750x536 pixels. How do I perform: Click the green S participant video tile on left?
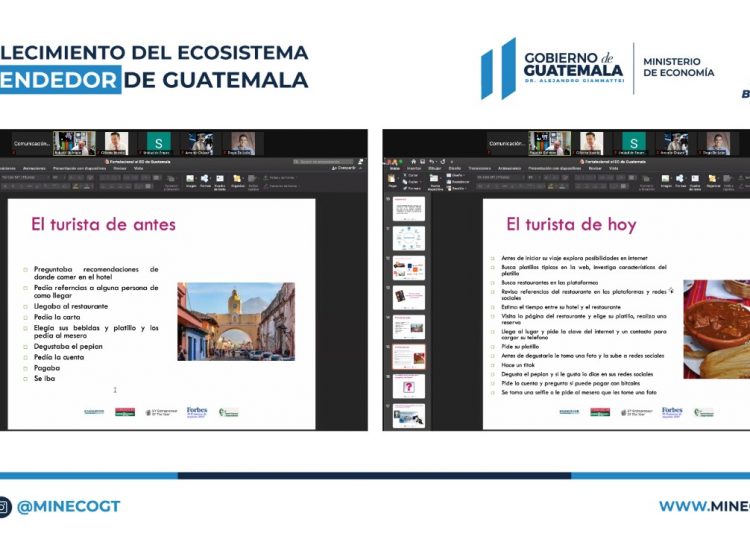(x=158, y=142)
